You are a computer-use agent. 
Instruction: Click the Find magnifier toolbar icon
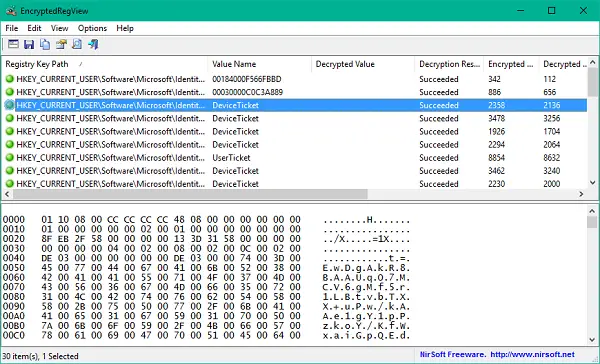tap(77, 44)
